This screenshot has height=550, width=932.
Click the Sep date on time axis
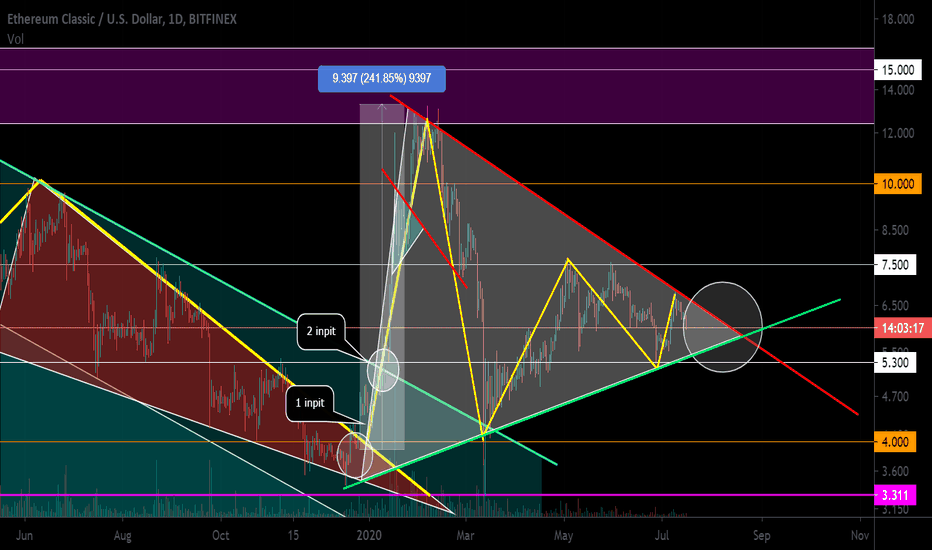[x=761, y=536]
